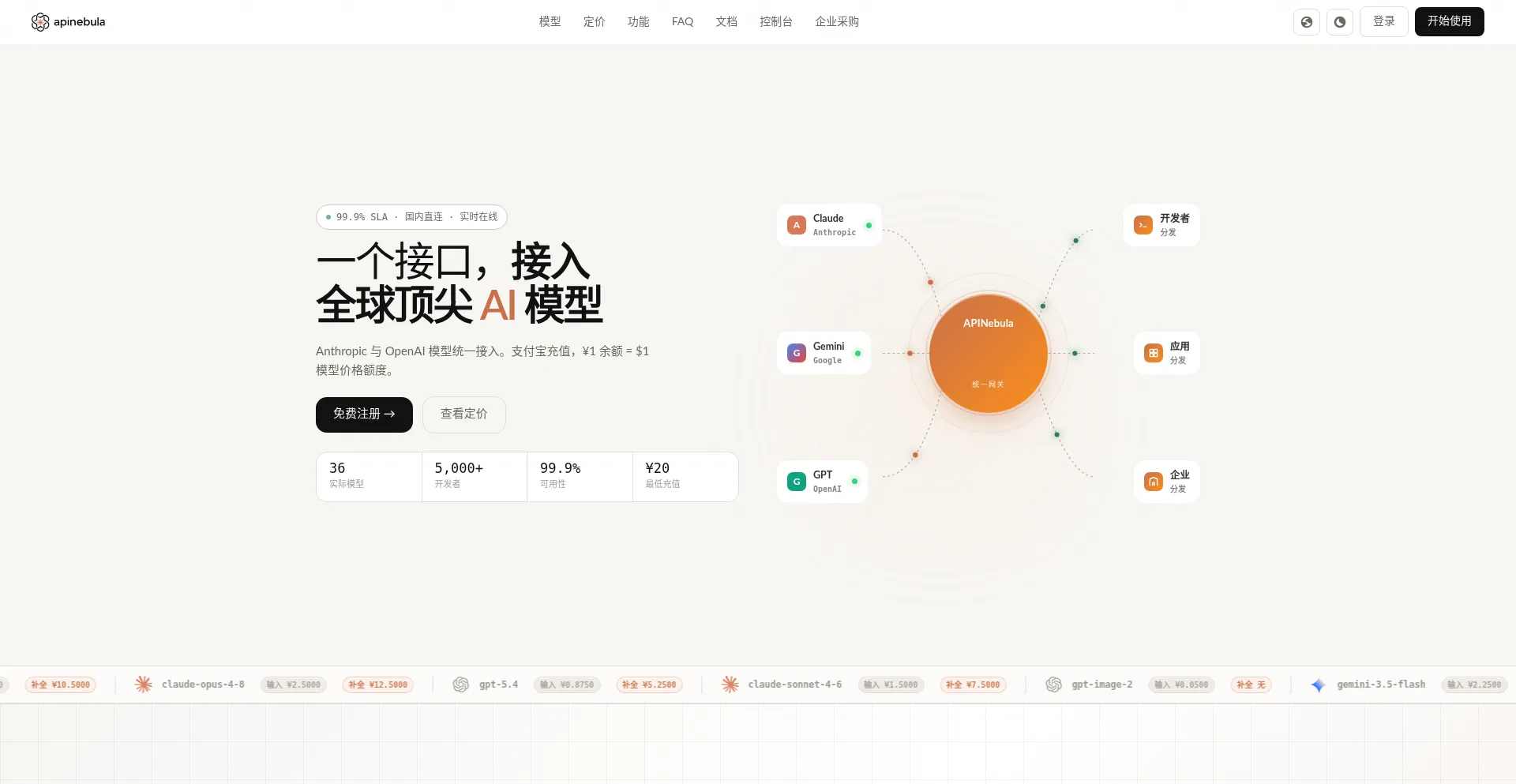This screenshot has width=1516, height=784.
Task: Click the gemini-3.5-flash sparkle icon
Action: tap(1318, 685)
